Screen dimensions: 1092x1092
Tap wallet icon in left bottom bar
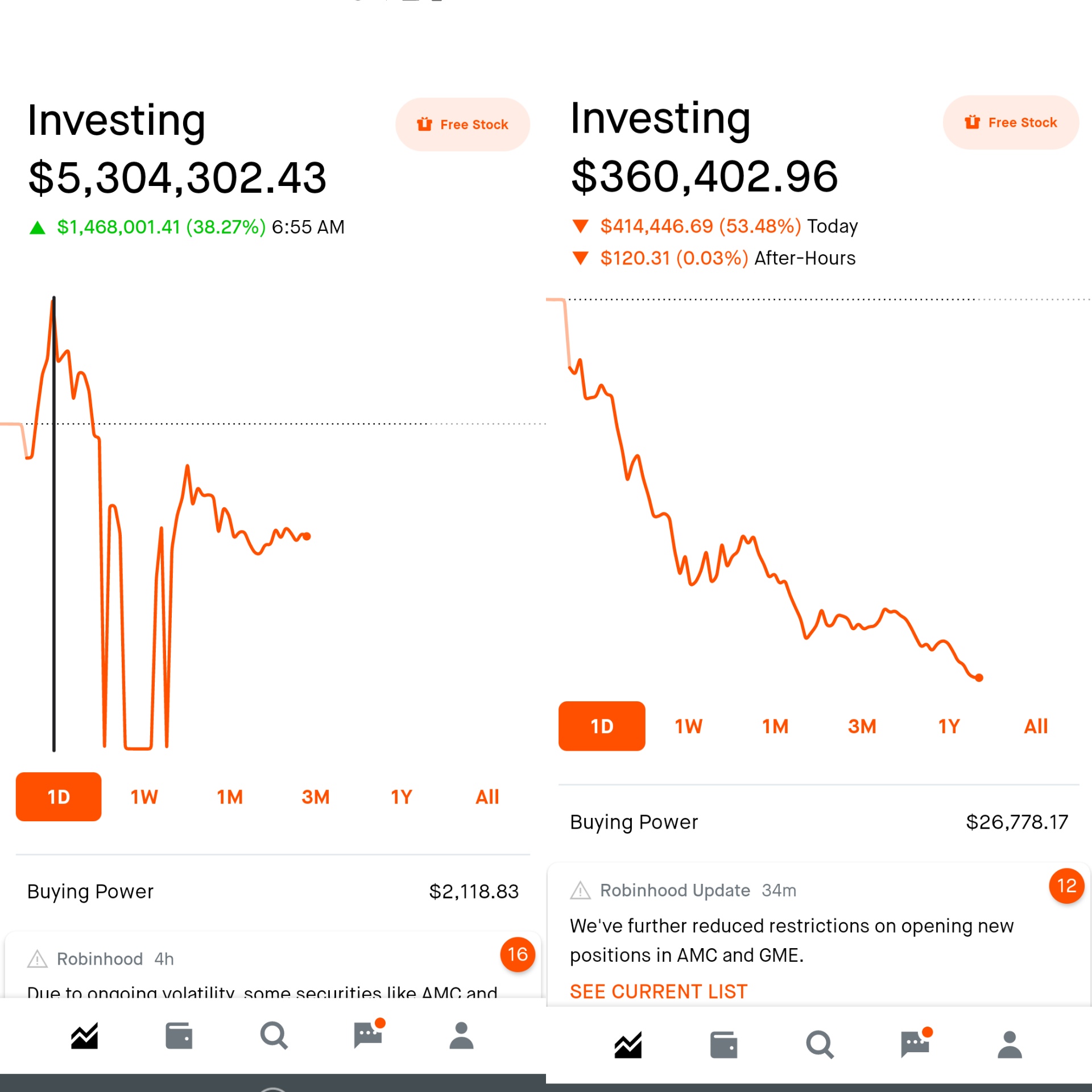point(179,1036)
